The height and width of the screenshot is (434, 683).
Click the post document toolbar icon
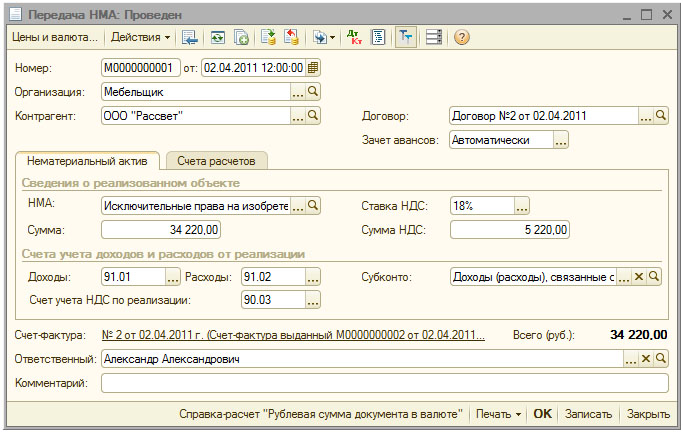pyautogui.click(x=268, y=37)
